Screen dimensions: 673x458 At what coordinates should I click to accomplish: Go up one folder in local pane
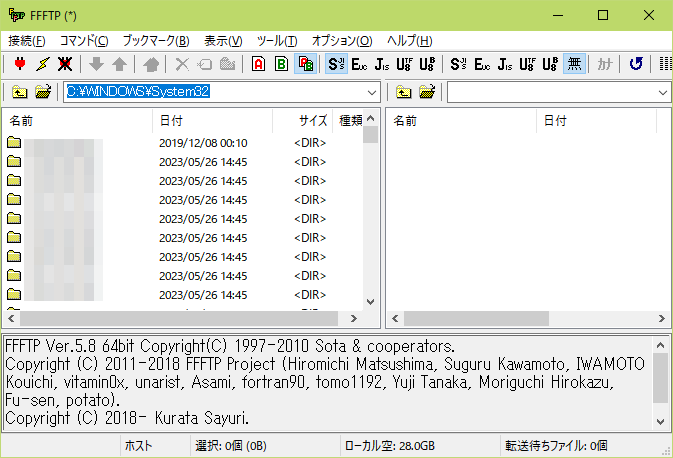(x=20, y=92)
